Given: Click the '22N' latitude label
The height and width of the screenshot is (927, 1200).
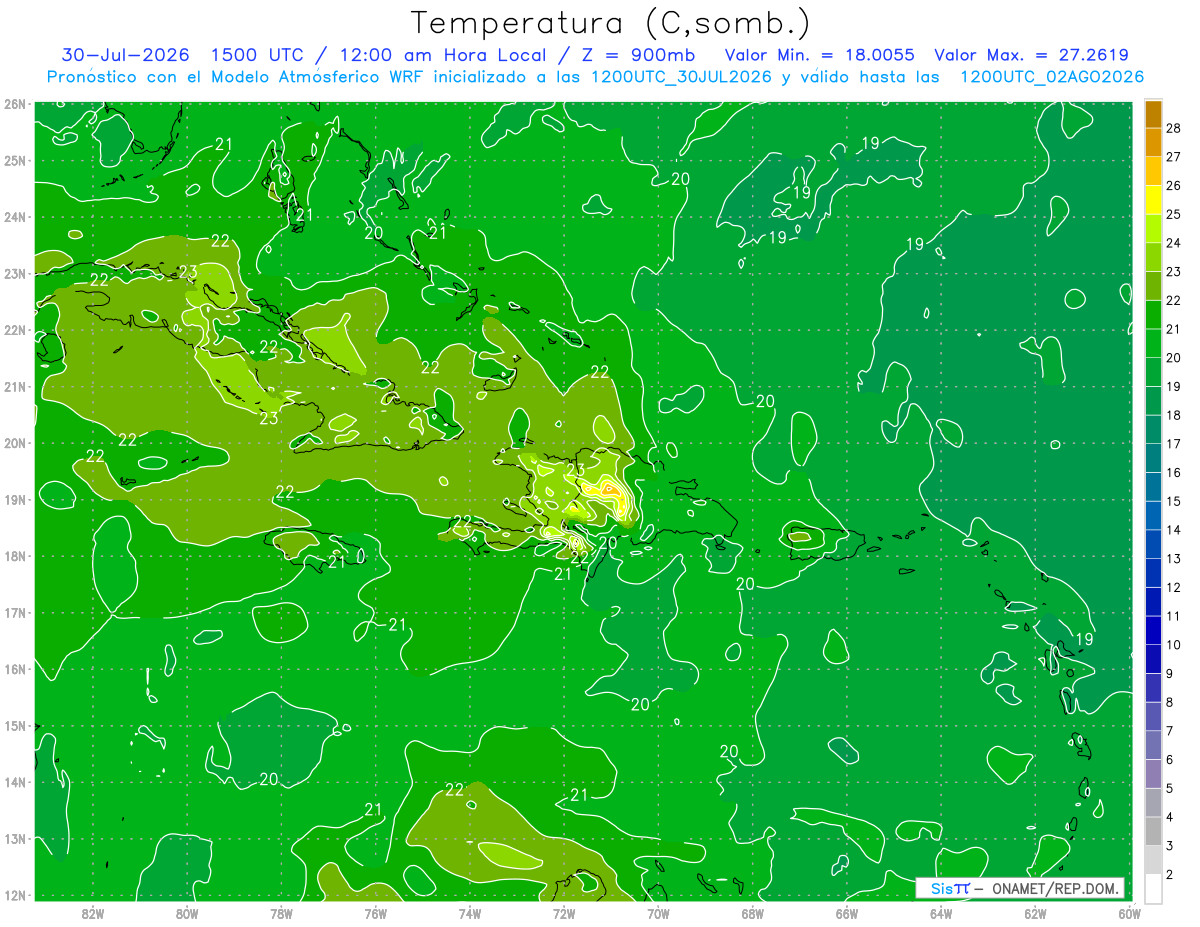Looking at the screenshot, I should 14,330.
